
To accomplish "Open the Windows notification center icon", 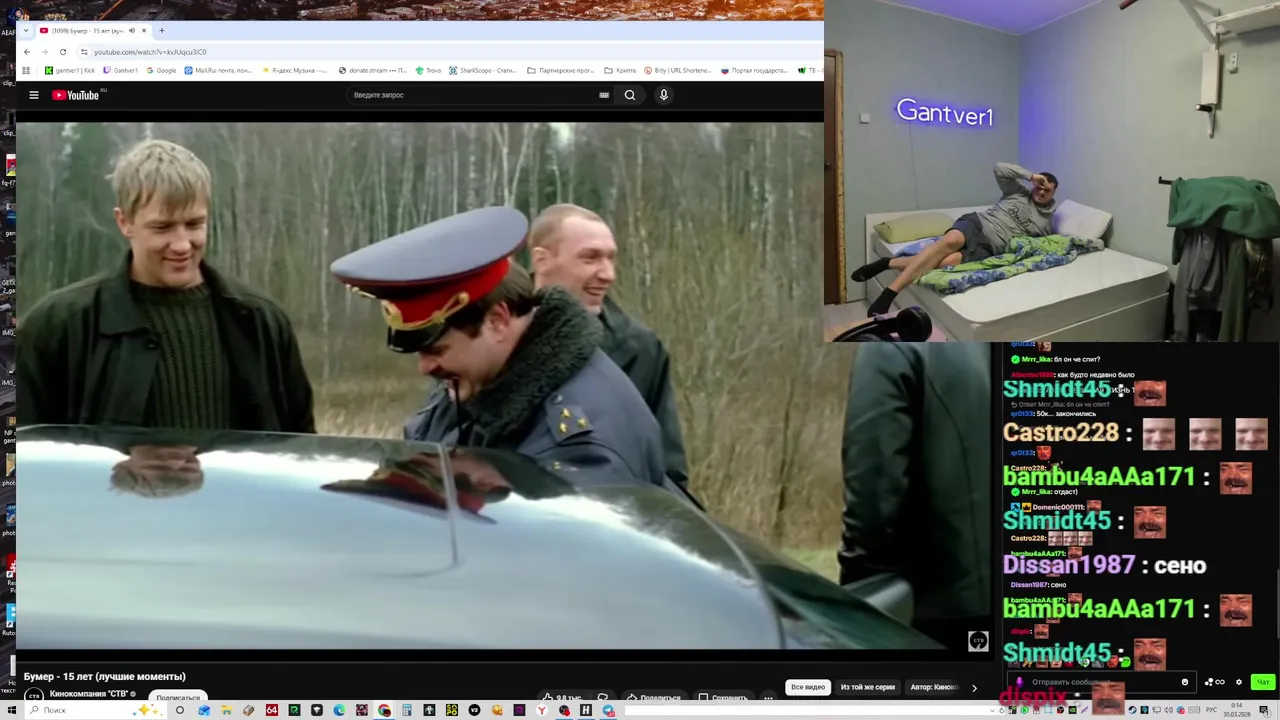I will [1264, 710].
